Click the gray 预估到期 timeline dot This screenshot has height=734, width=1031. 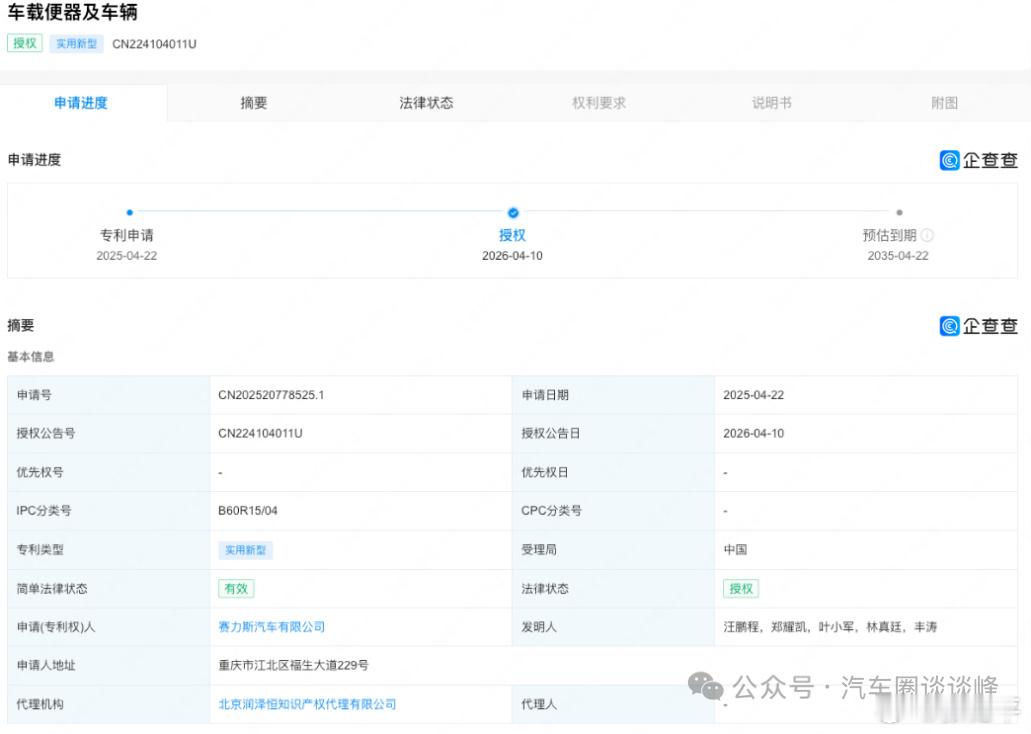pyautogui.click(x=899, y=212)
